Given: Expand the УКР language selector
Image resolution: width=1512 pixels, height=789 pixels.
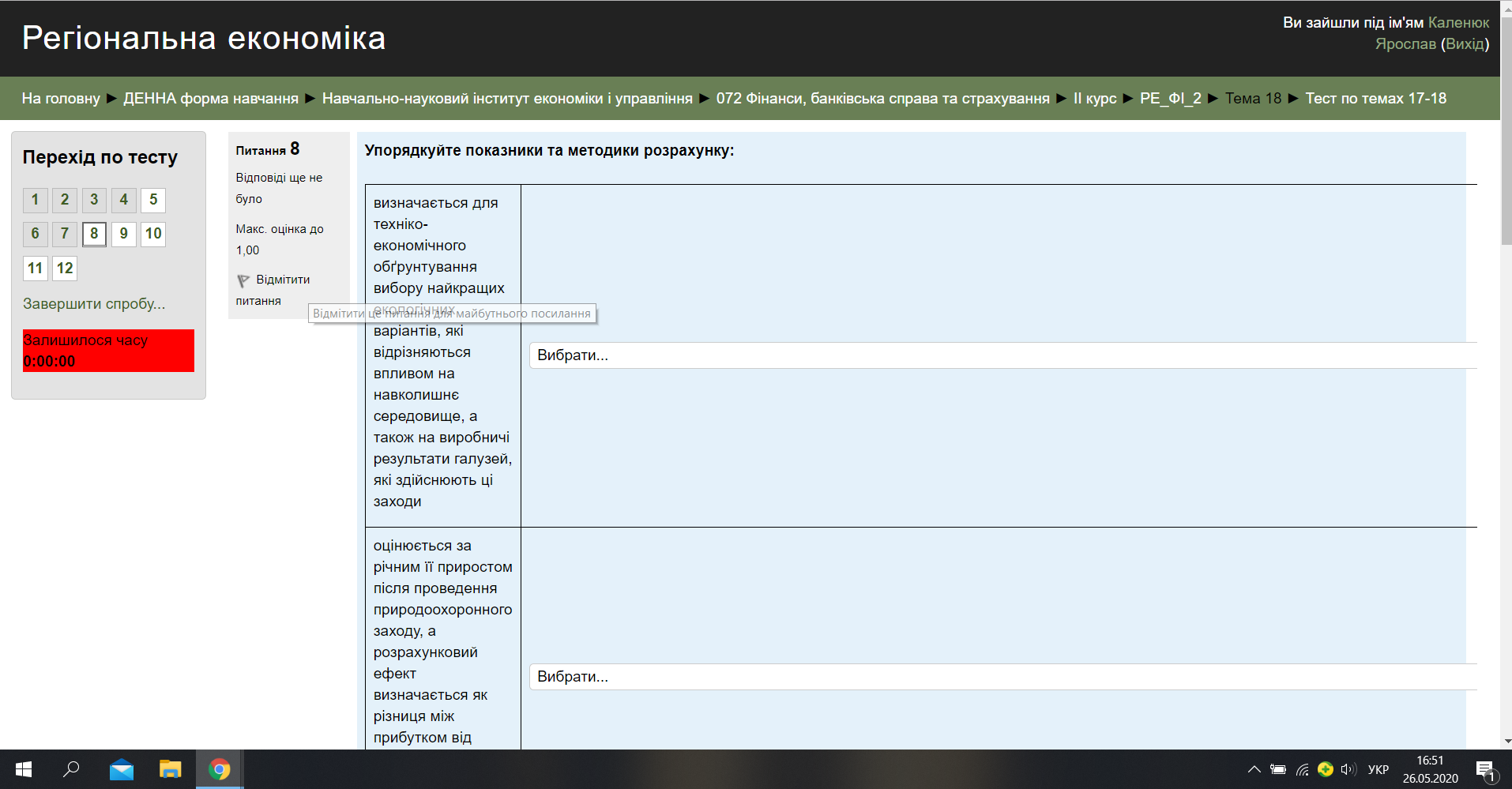Looking at the screenshot, I should click(1378, 768).
